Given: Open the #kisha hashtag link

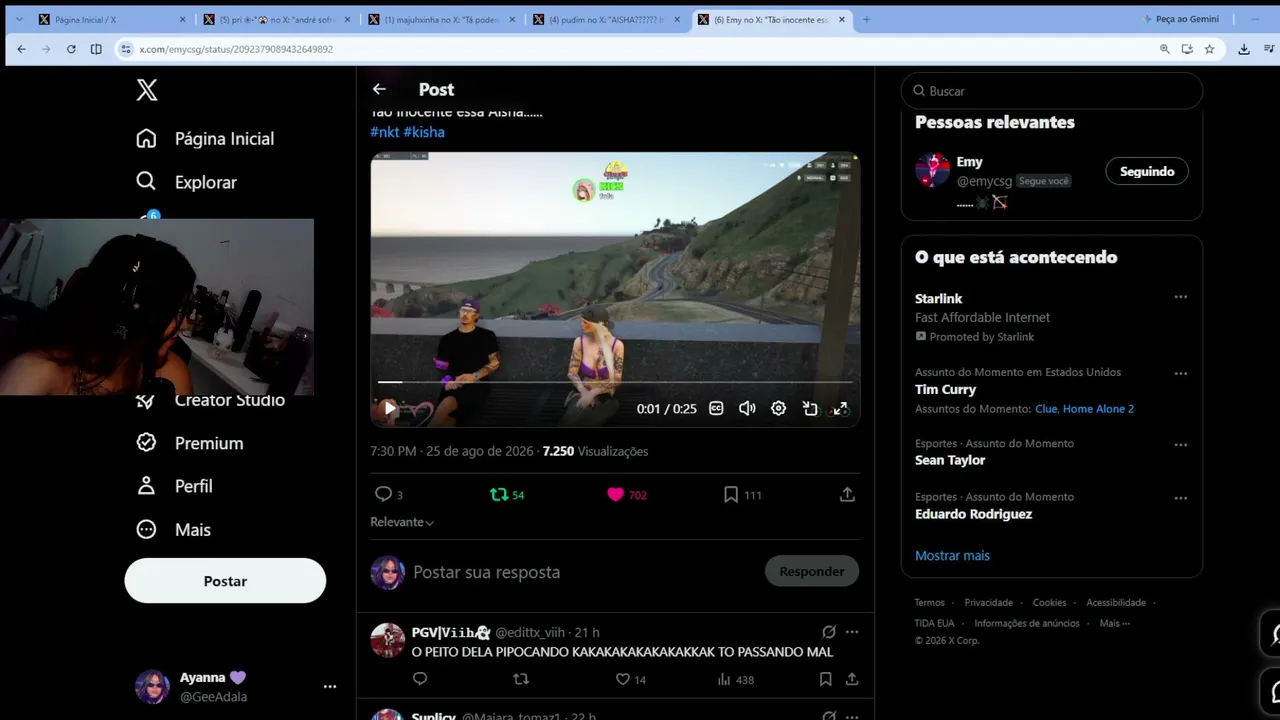Looking at the screenshot, I should 424,132.
